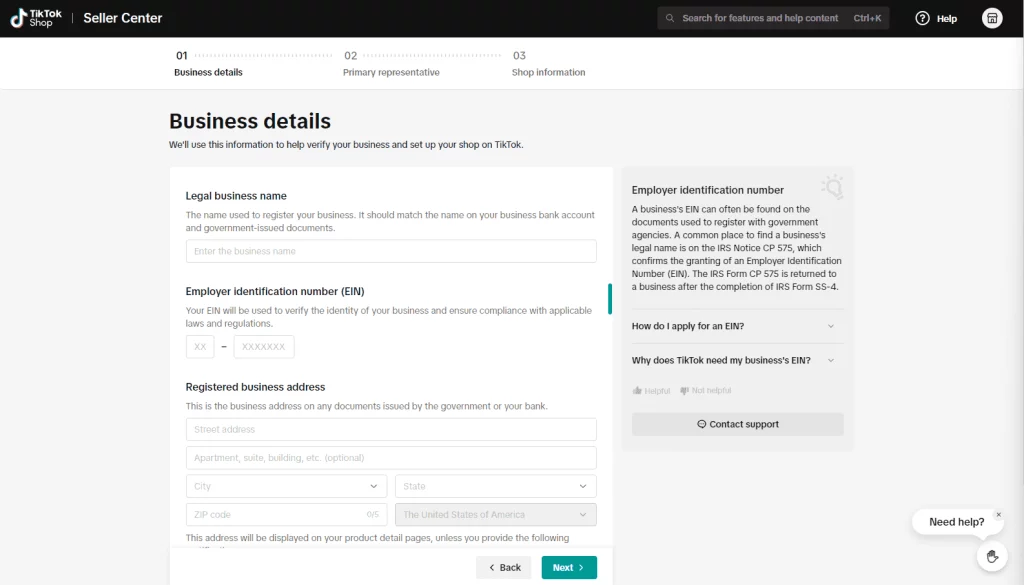Screen dimensions: 1024x585
Task: Open the State dropdown
Action: (496, 486)
